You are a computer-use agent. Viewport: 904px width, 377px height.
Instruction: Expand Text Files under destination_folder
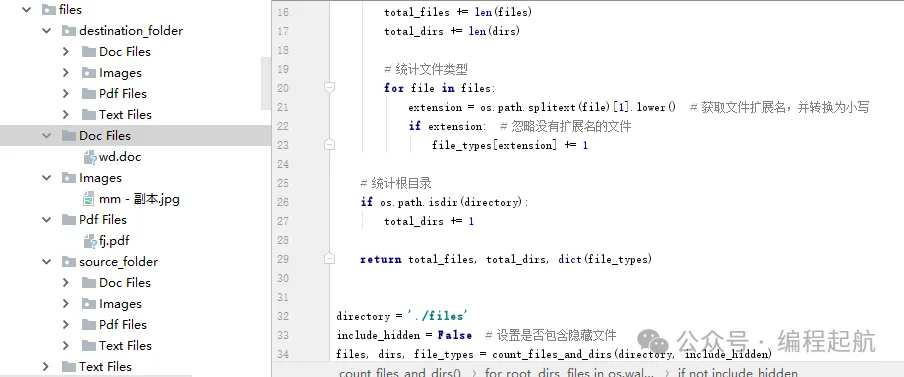(66, 115)
